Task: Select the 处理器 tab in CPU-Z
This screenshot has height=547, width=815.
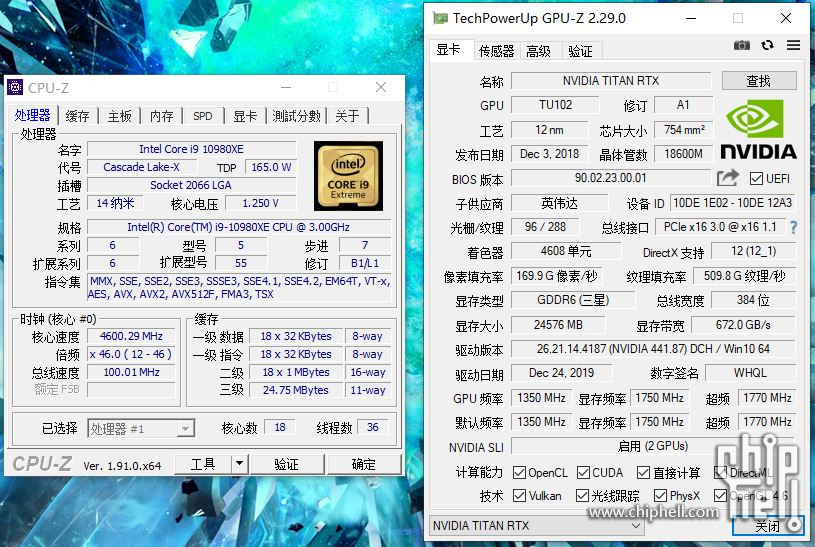Action: [x=32, y=115]
